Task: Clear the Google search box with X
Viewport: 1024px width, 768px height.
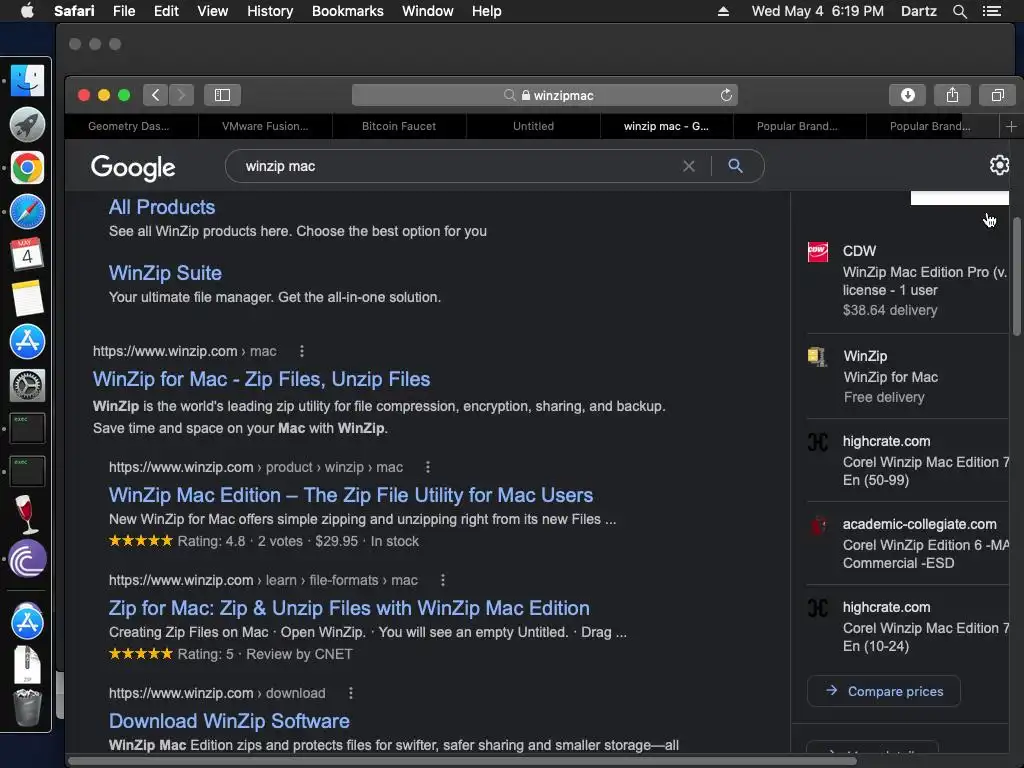Action: pos(688,167)
